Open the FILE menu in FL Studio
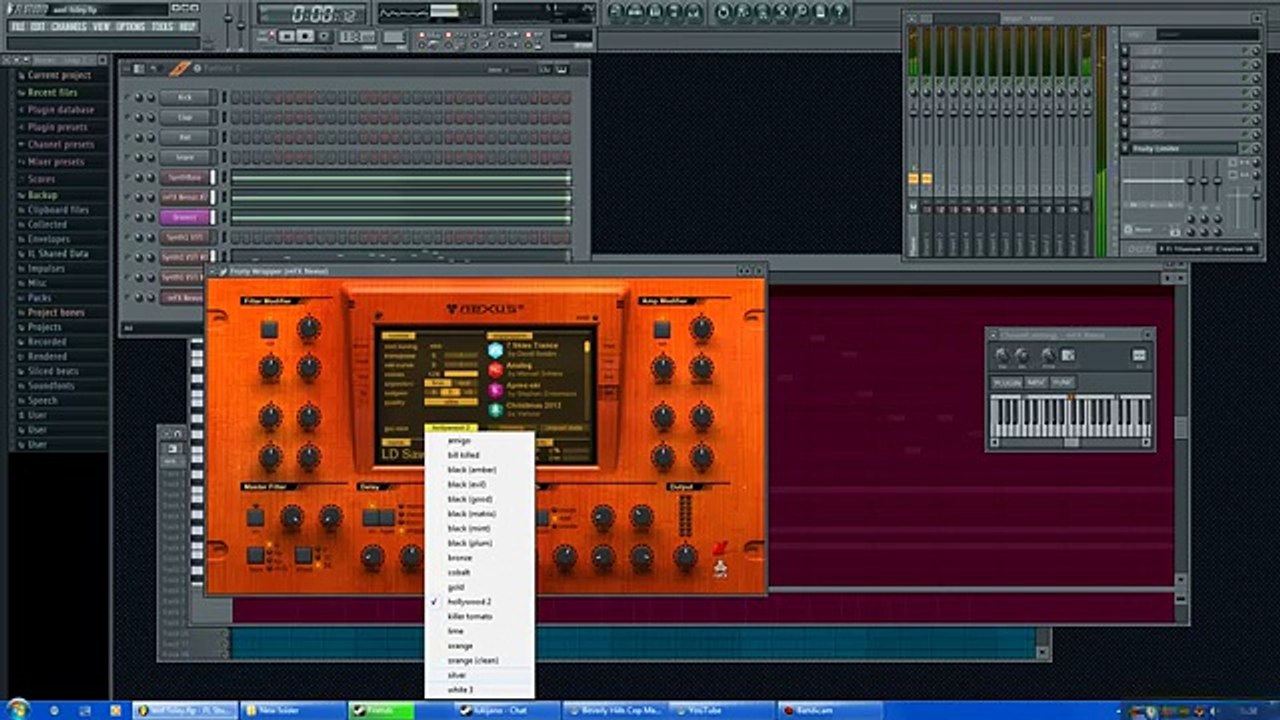The image size is (1280, 720). [17, 26]
